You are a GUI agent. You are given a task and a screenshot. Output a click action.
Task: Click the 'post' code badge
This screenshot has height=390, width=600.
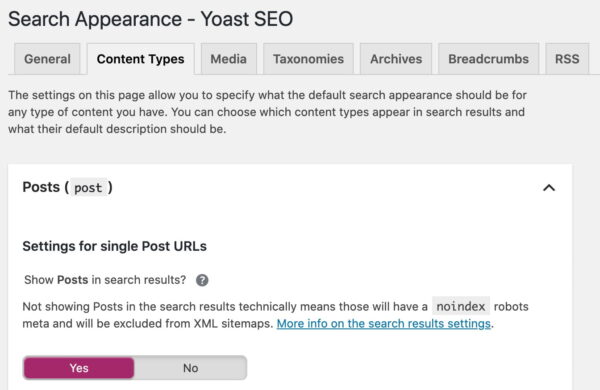(88, 188)
